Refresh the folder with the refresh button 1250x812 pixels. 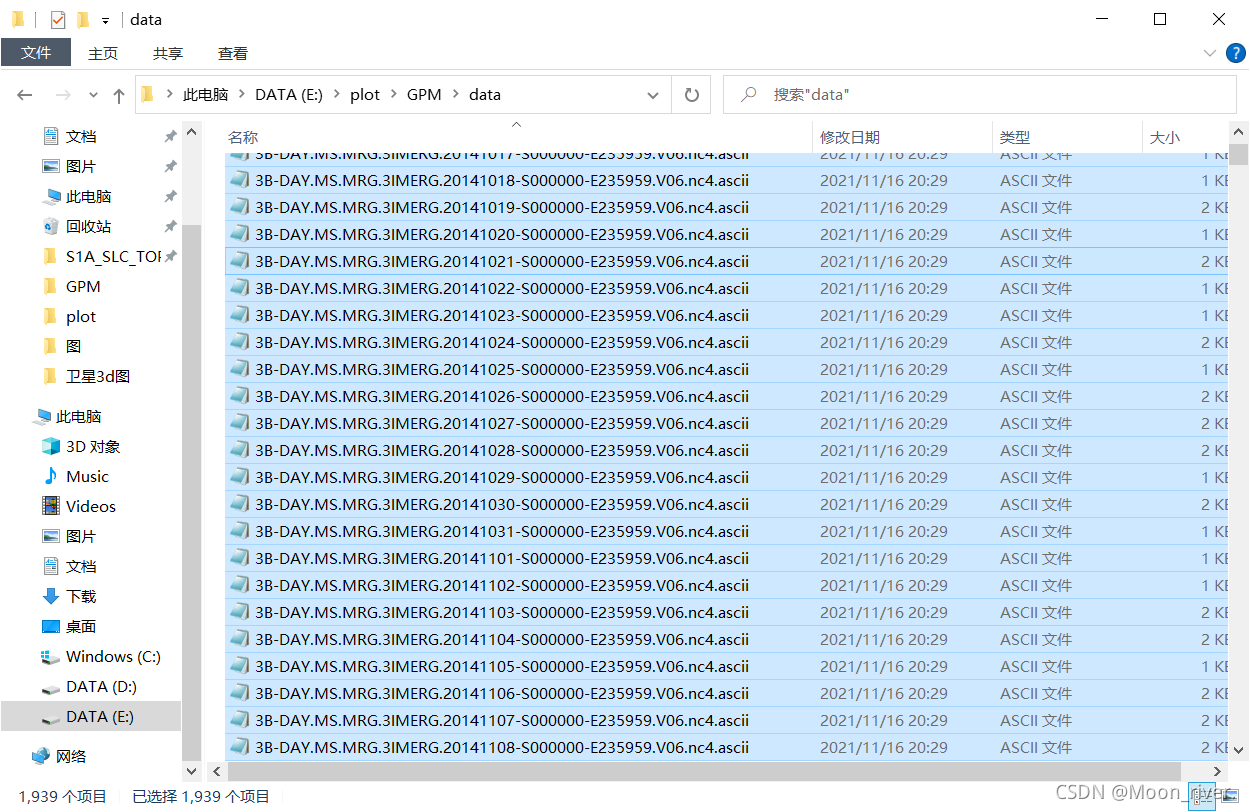(x=691, y=95)
